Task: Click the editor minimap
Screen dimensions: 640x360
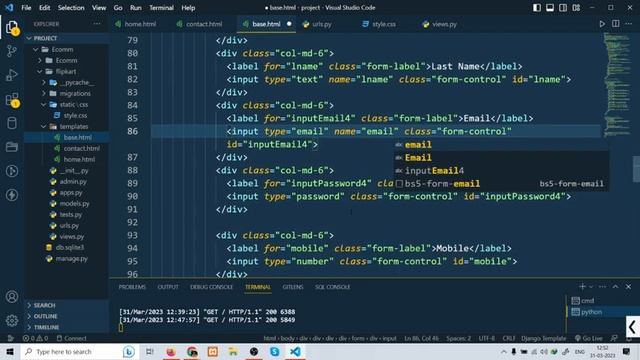Action: click(x=617, y=86)
